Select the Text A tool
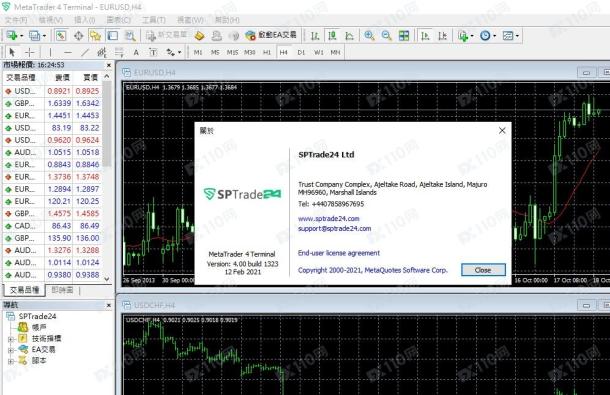 pyautogui.click(x=136, y=52)
